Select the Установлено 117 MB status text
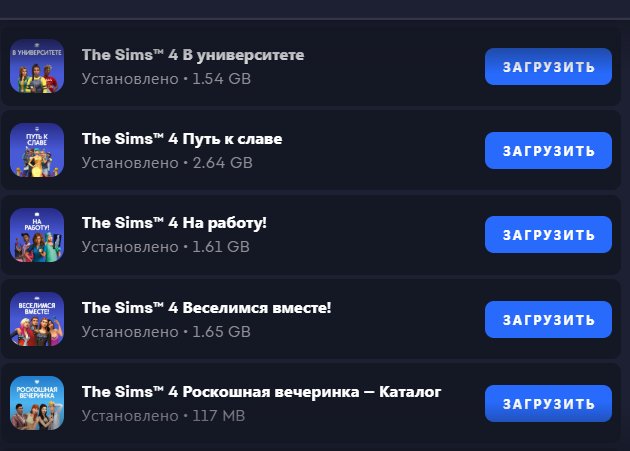 164,416
